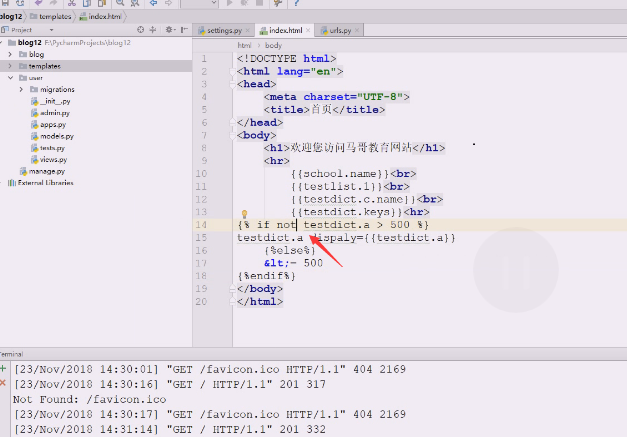Click the Synchronize toolbar icon
The width and height of the screenshot is (627, 437).
pos(20,2)
